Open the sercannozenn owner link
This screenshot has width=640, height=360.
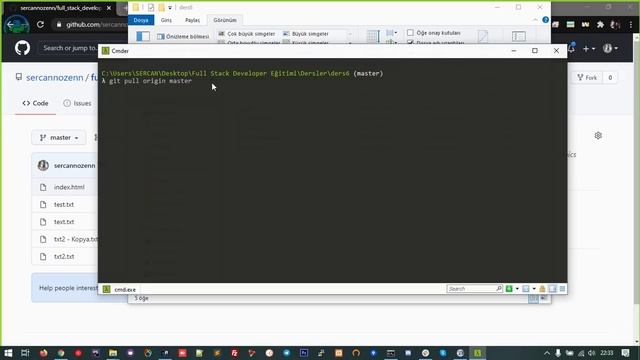point(55,78)
